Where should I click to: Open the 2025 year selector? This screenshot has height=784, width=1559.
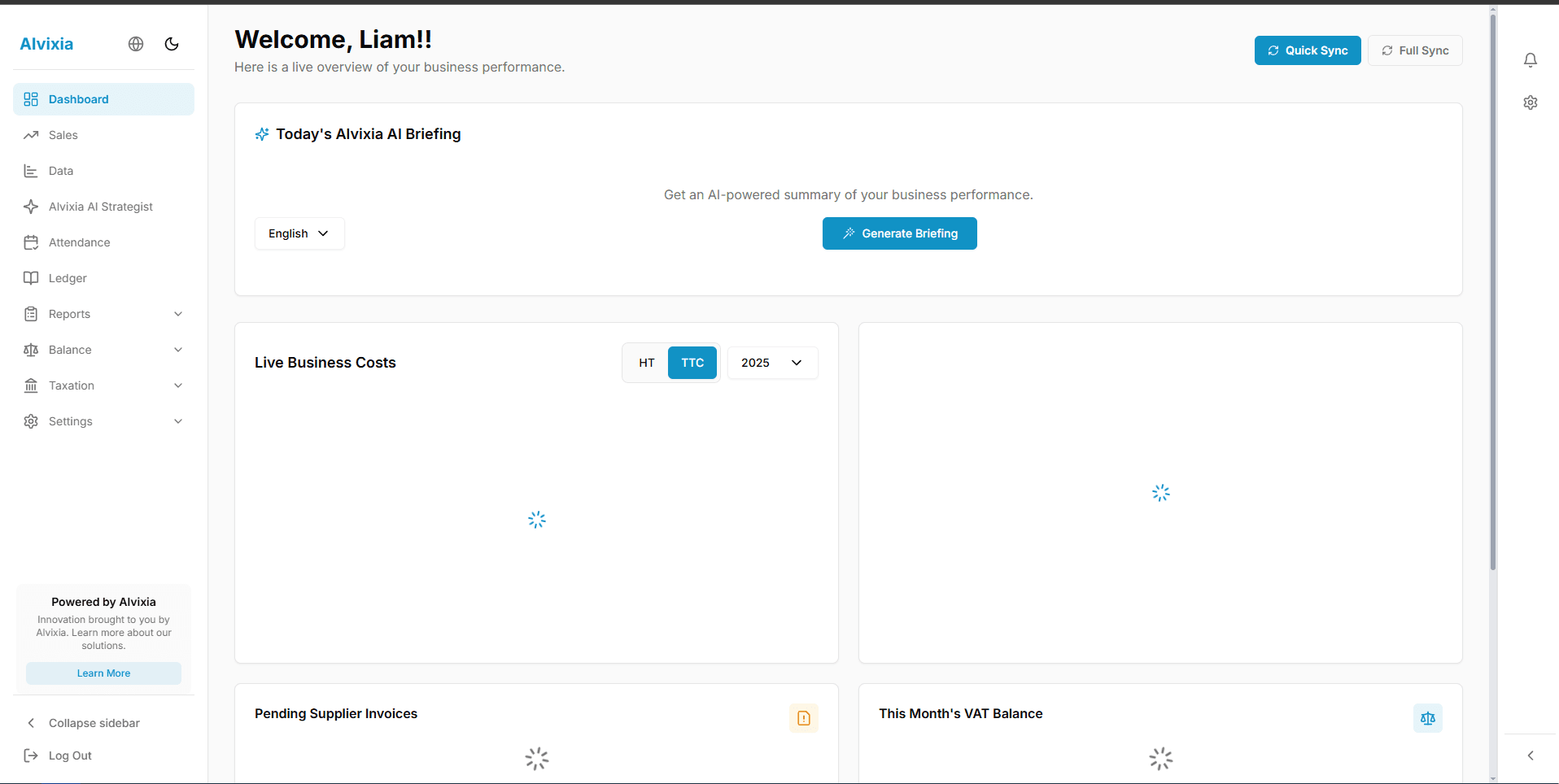click(x=771, y=363)
